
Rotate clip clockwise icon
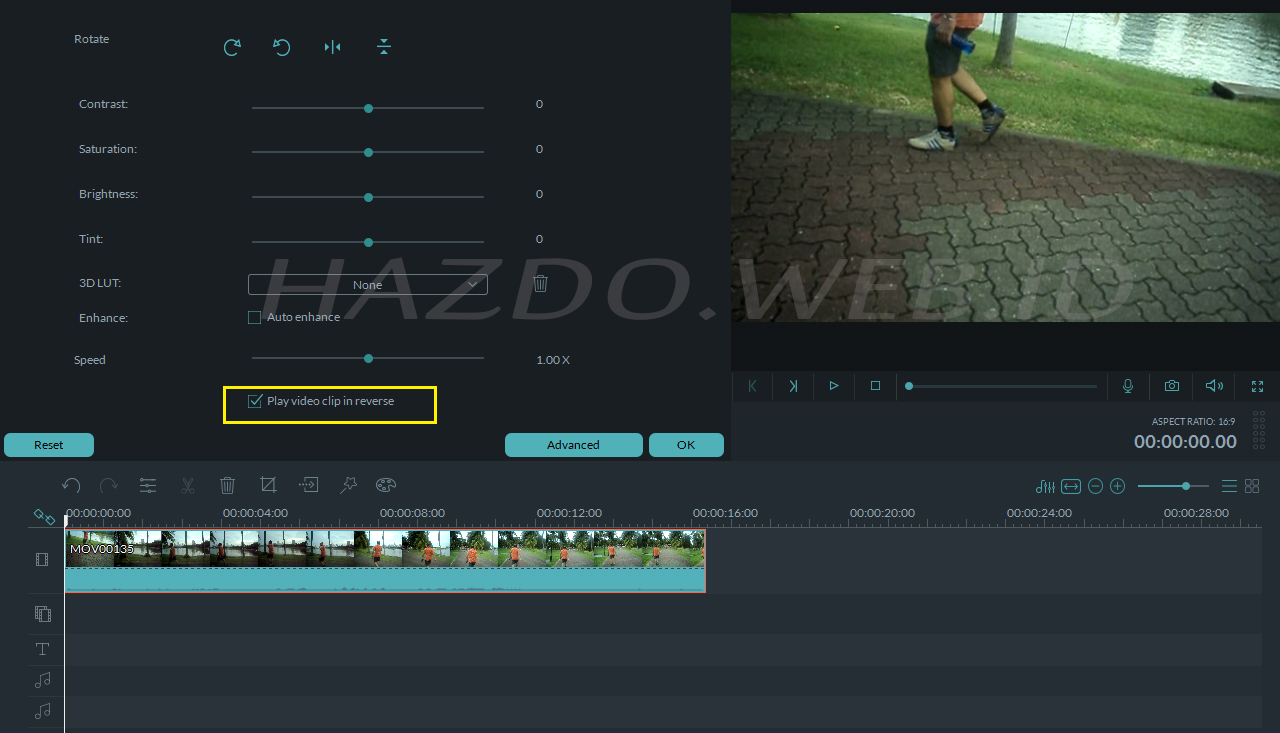[x=232, y=47]
